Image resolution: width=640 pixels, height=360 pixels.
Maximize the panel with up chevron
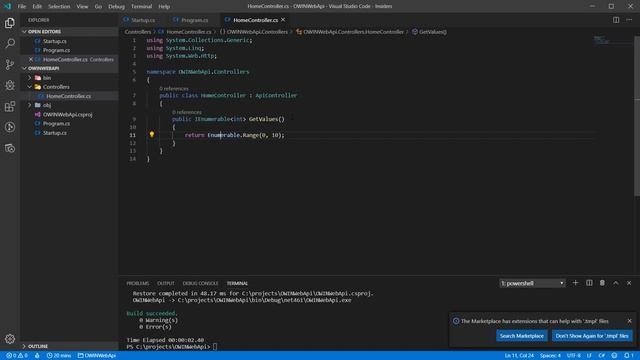(616, 283)
